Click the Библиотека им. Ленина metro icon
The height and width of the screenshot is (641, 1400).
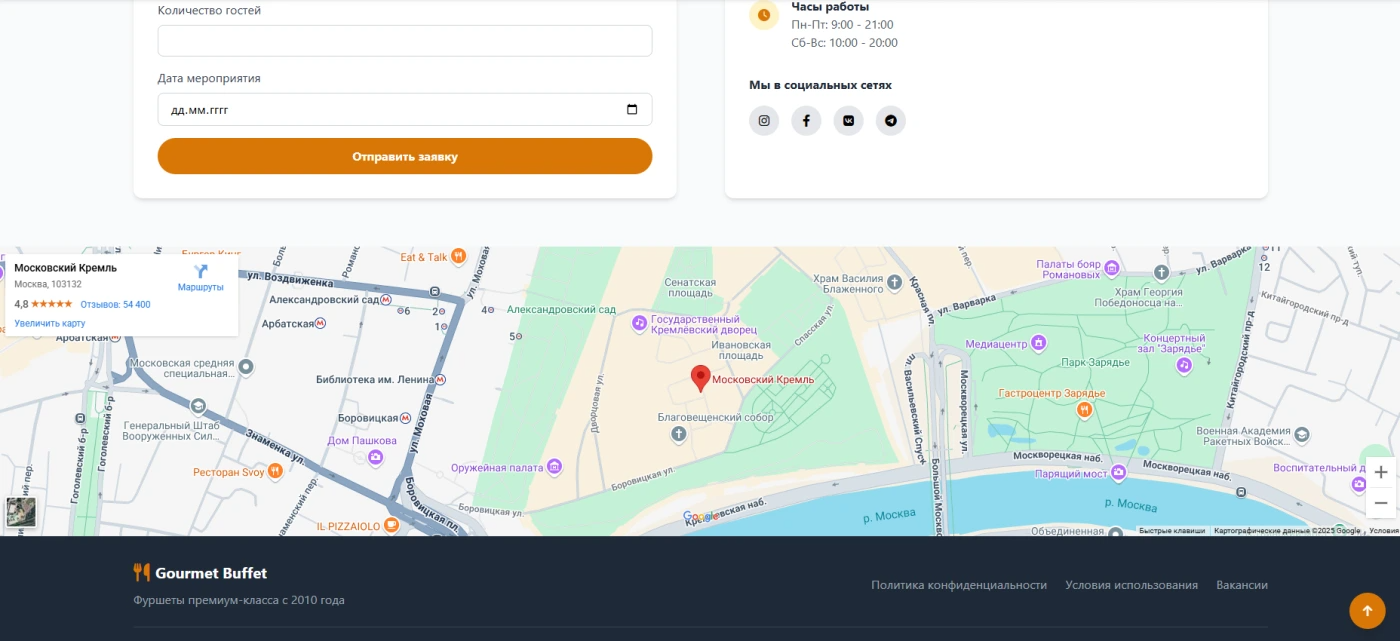click(441, 380)
